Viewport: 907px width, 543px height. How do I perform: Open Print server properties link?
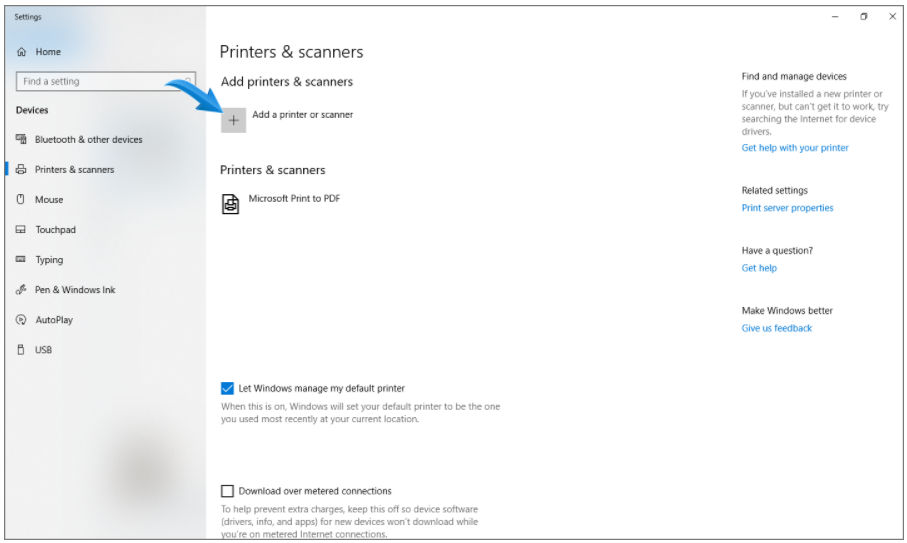(x=787, y=208)
